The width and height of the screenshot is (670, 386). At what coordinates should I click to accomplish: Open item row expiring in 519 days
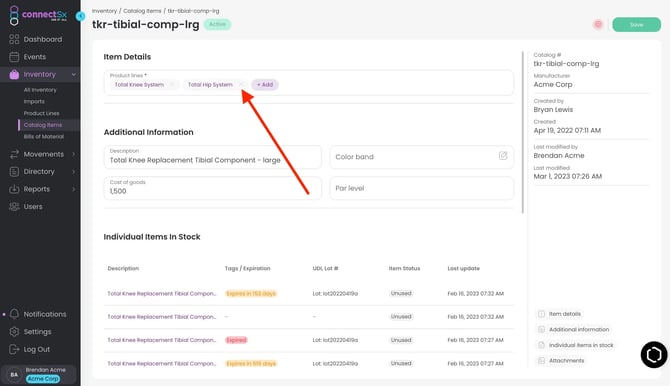pyautogui.click(x=309, y=363)
